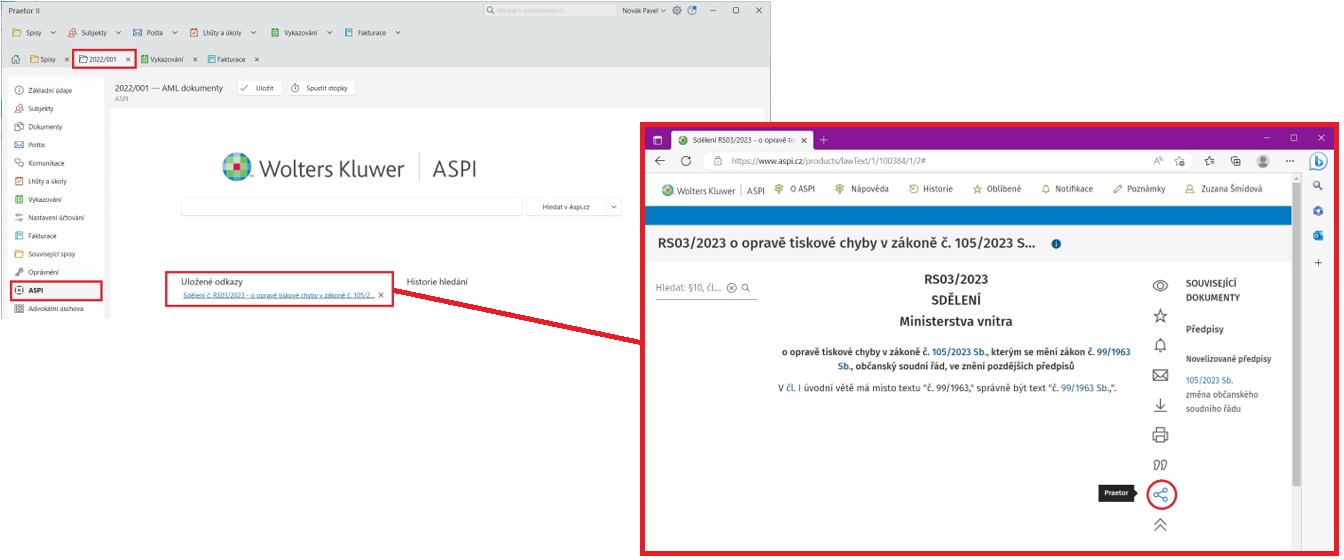Click the notification bell icon beside document

click(1160, 346)
